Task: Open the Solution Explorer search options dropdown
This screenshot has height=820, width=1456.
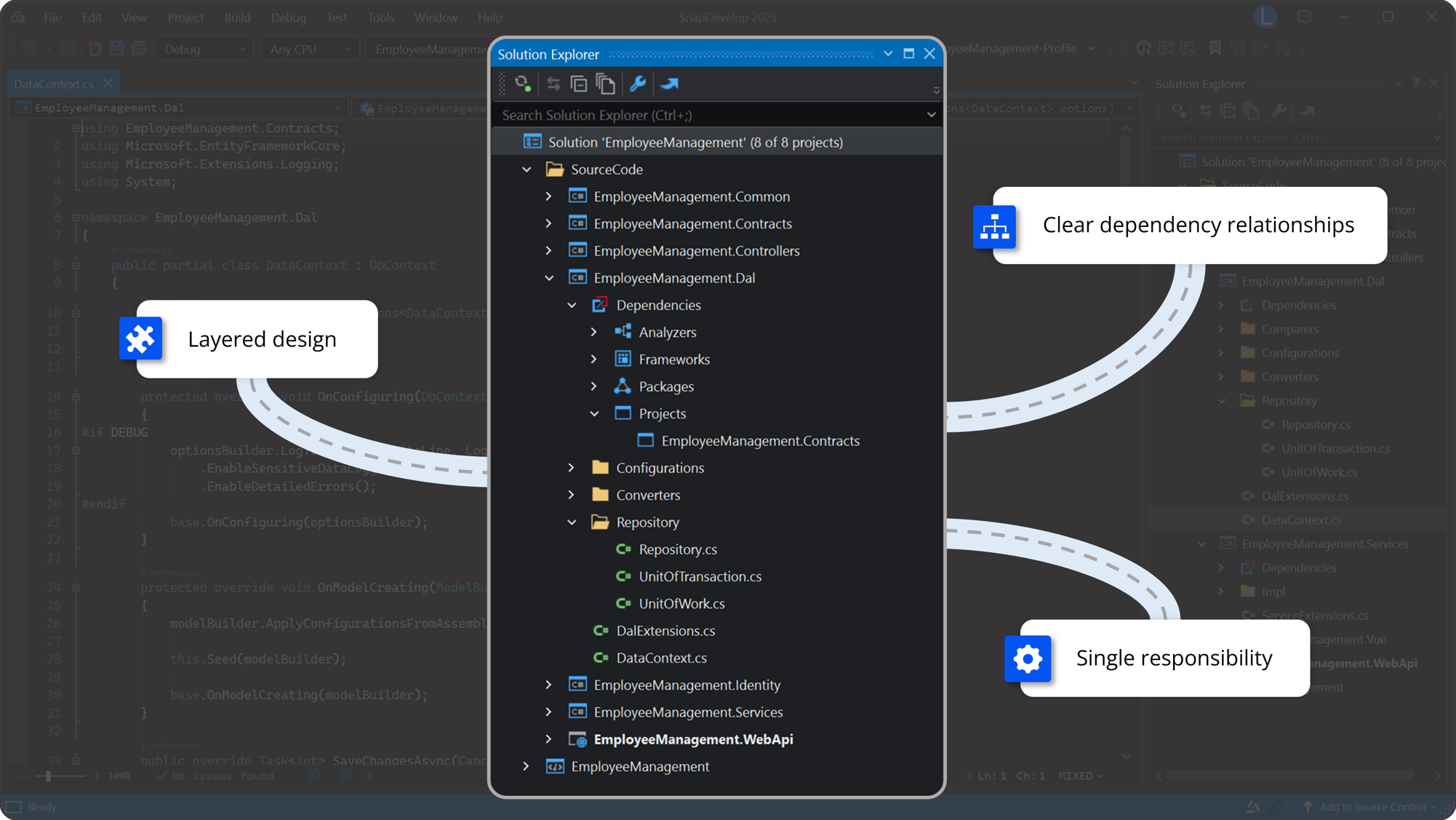Action: [x=931, y=115]
